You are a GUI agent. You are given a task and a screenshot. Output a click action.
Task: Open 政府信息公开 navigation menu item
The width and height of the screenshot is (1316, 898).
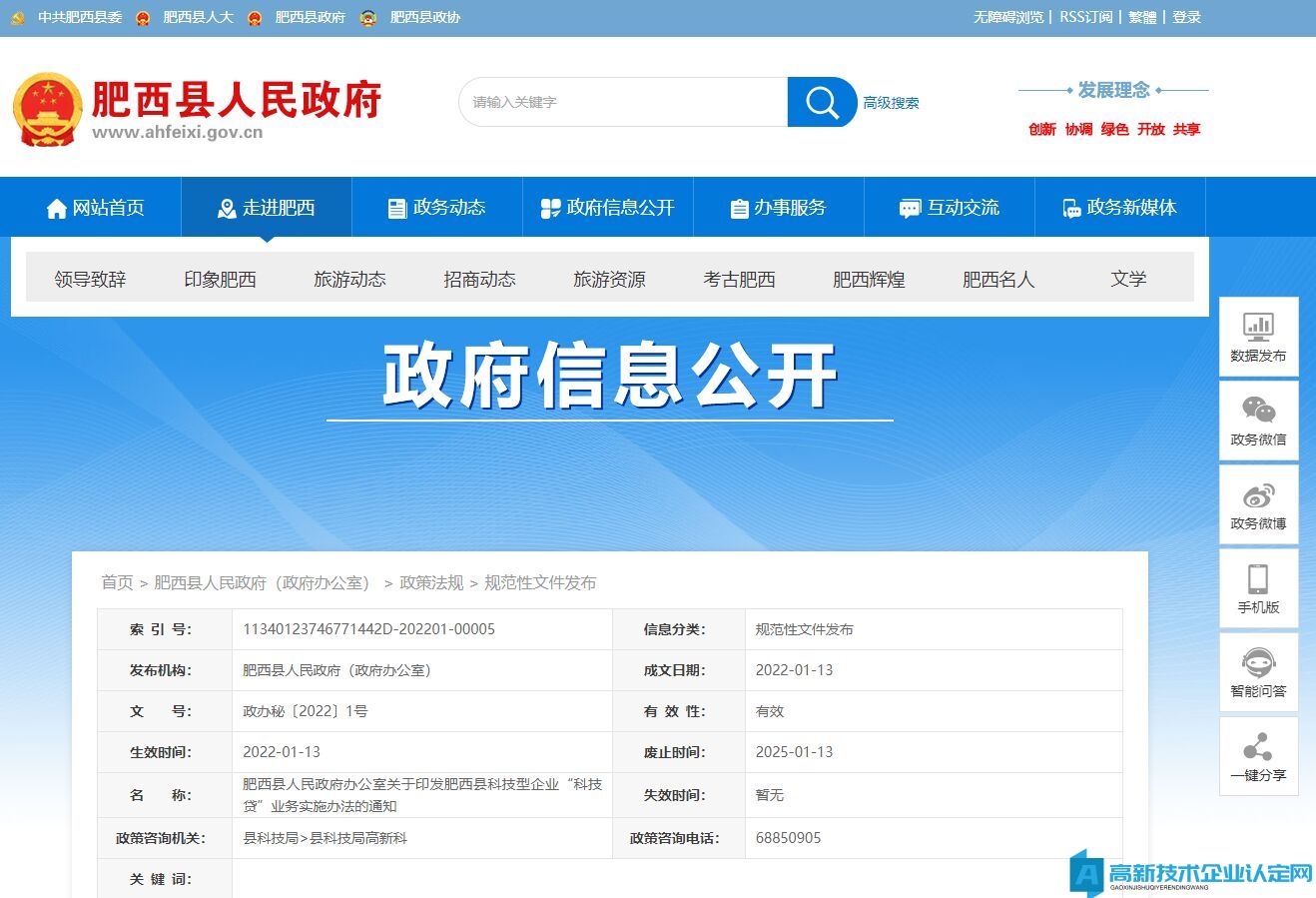point(608,208)
